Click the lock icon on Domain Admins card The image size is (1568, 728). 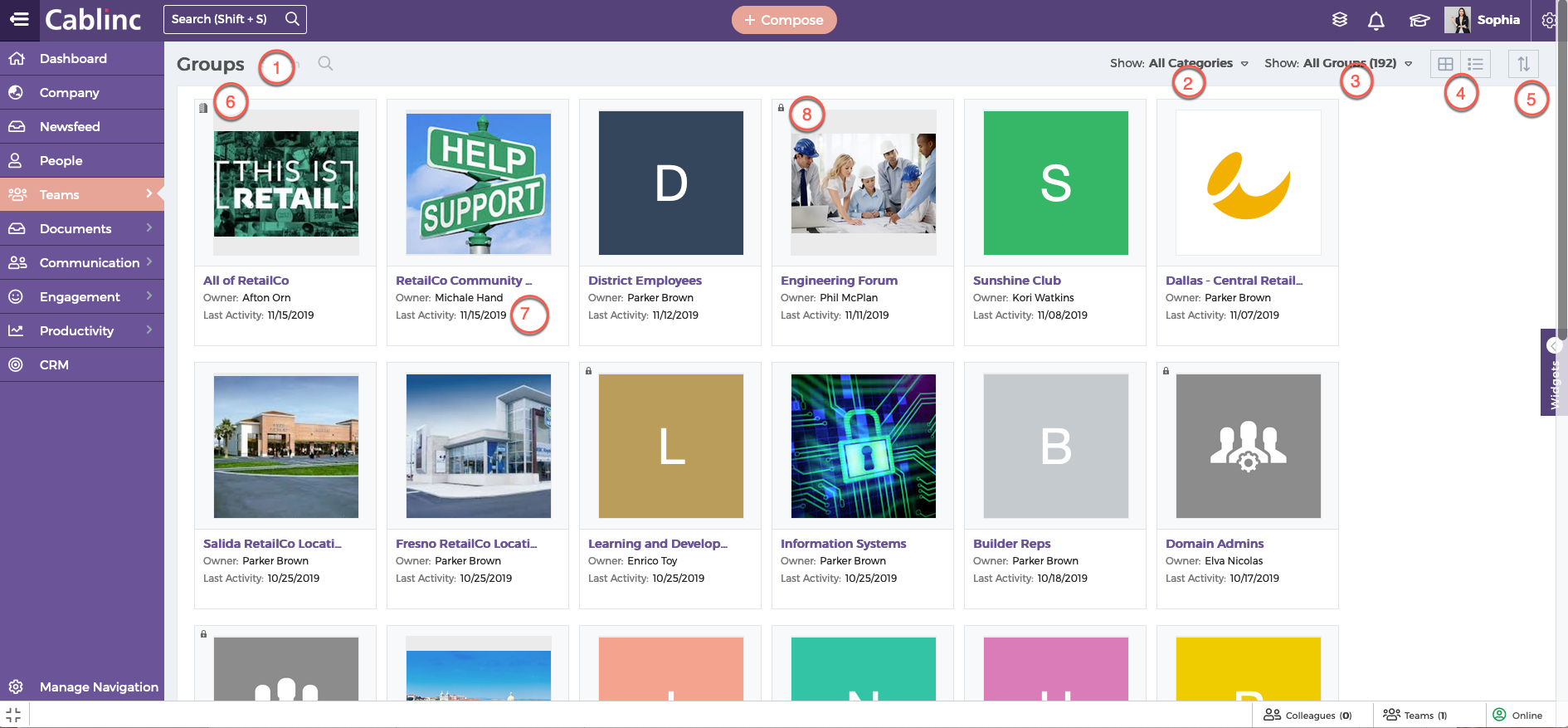click(1166, 371)
